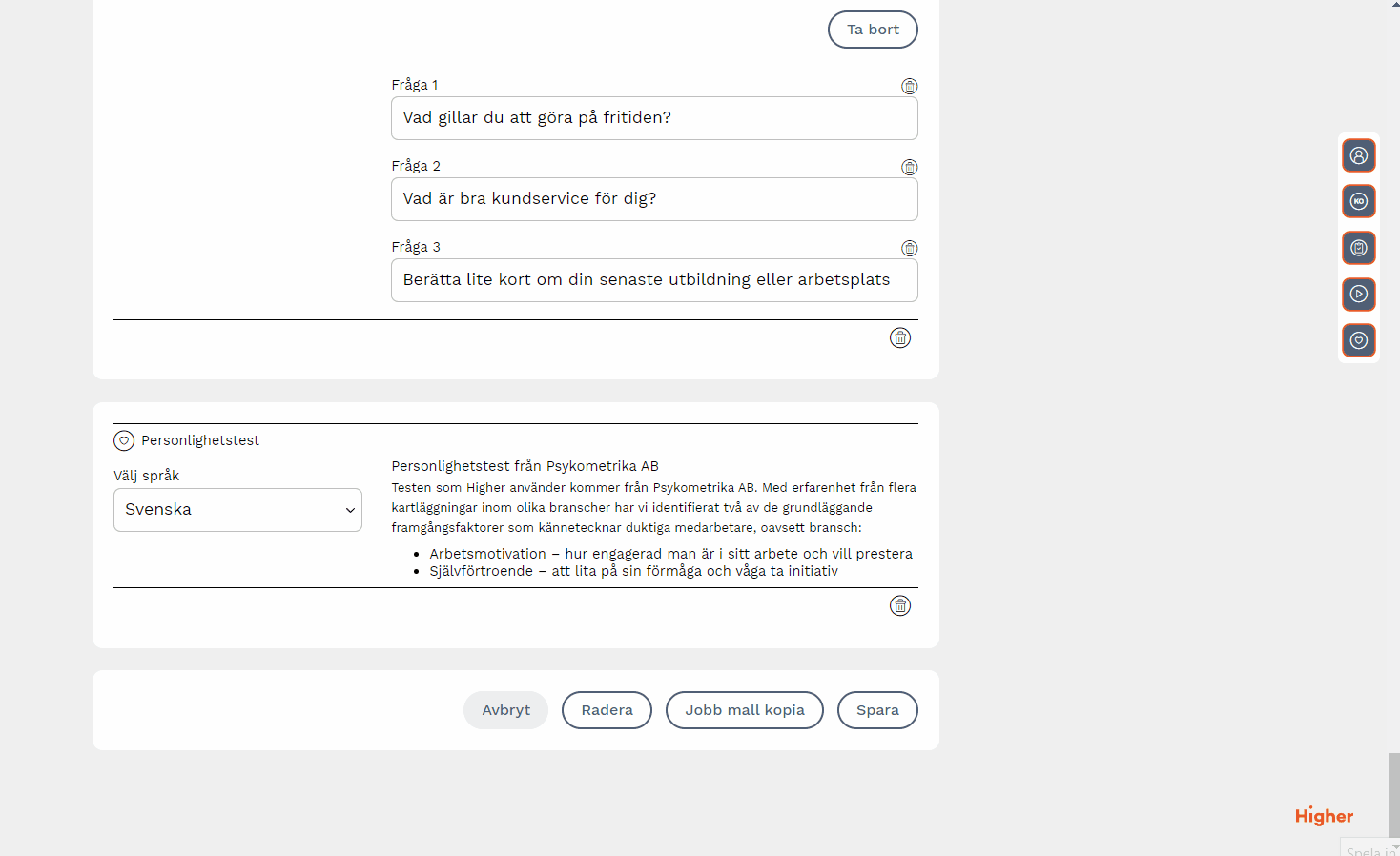This screenshot has width=1400, height=856.
Task: Delete Fråga 2 with its trash icon
Action: (x=910, y=167)
